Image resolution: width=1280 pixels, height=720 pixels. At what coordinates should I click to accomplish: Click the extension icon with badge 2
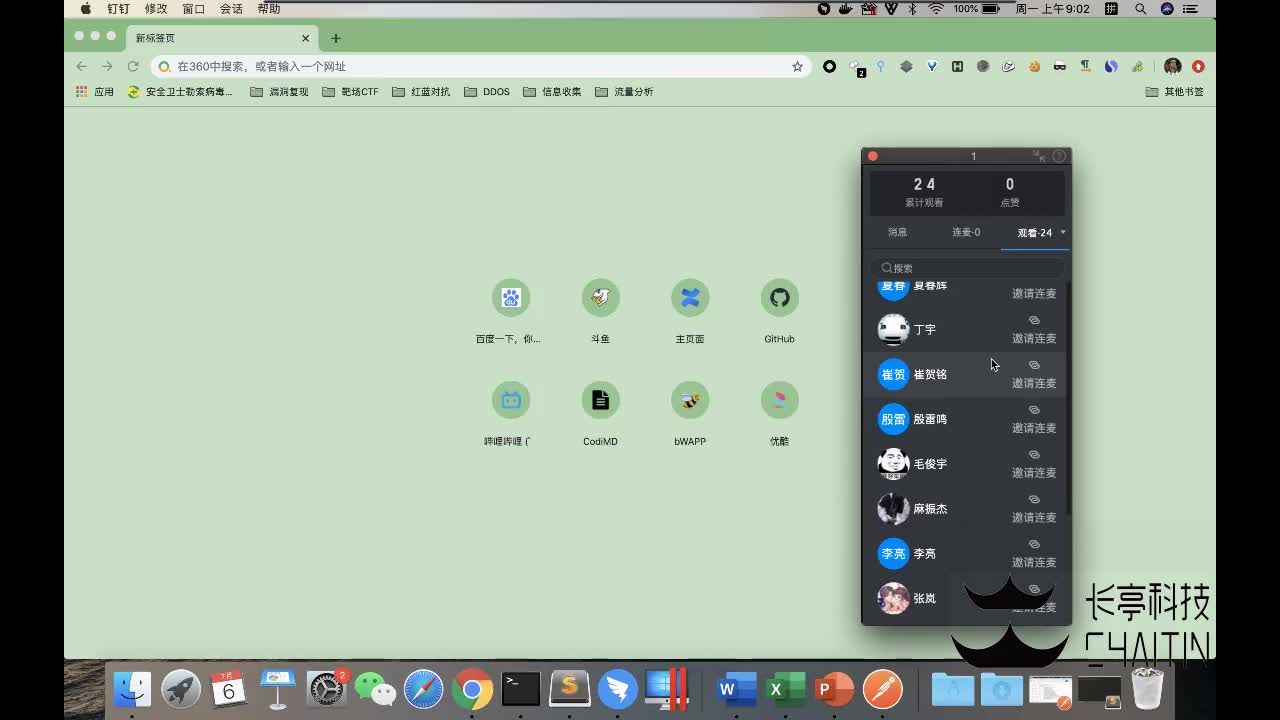(x=857, y=67)
